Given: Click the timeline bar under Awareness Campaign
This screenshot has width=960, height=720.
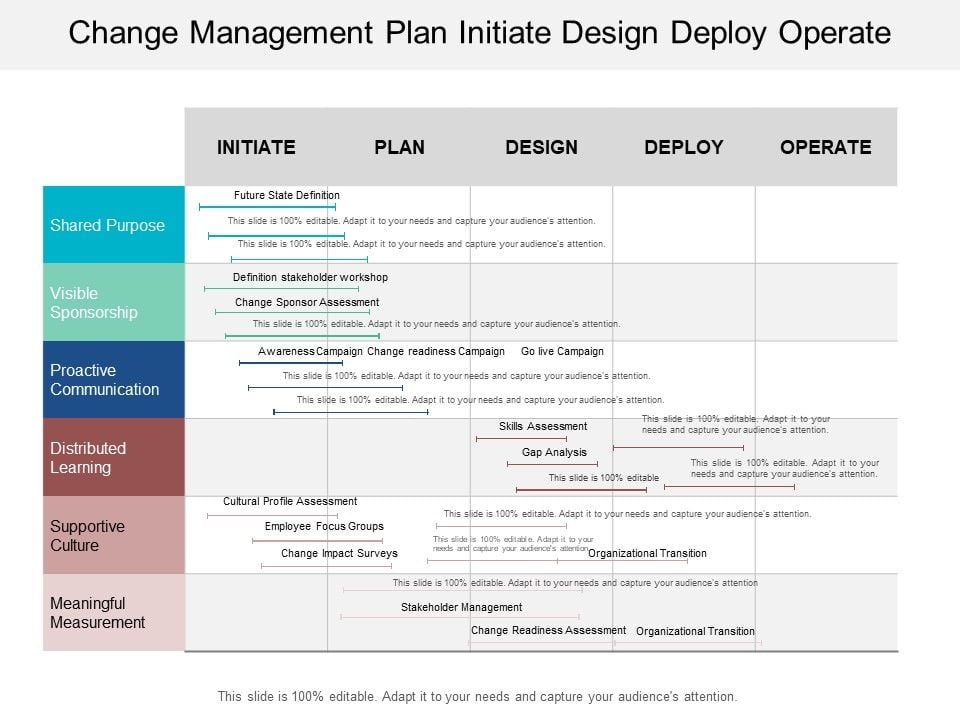Looking at the screenshot, I should click(x=291, y=363).
